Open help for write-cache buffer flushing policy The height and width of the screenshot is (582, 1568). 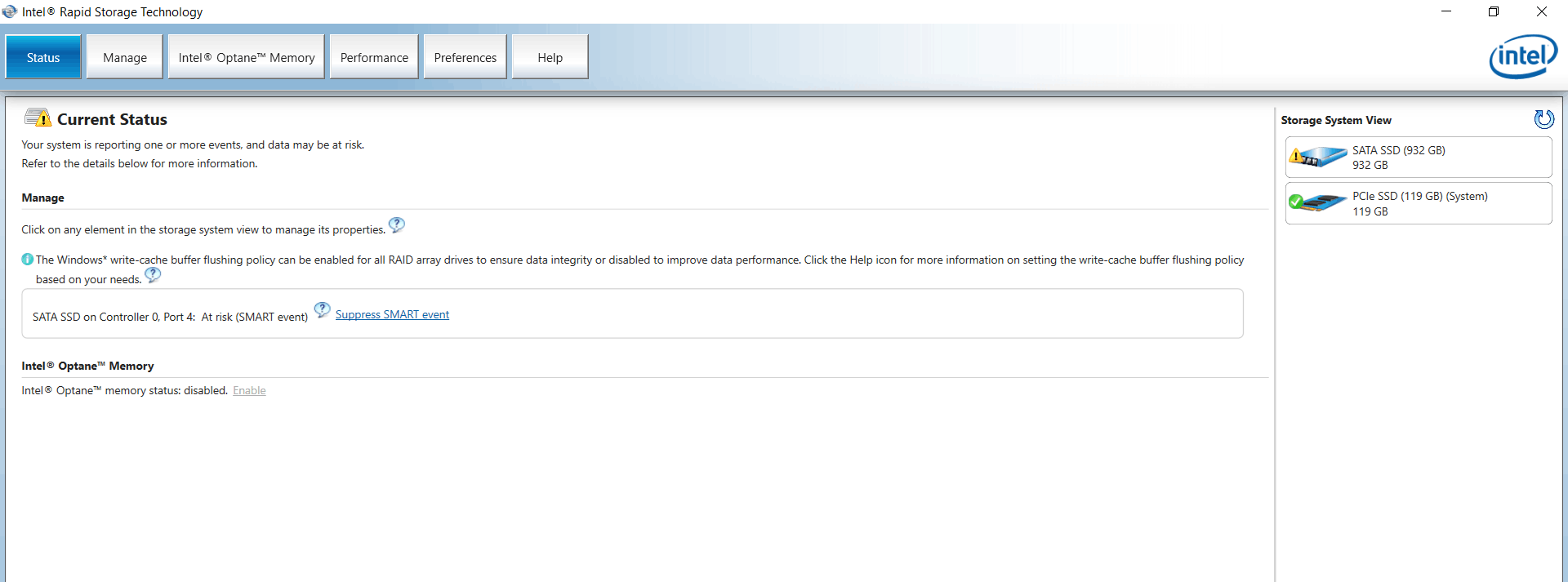click(x=153, y=275)
